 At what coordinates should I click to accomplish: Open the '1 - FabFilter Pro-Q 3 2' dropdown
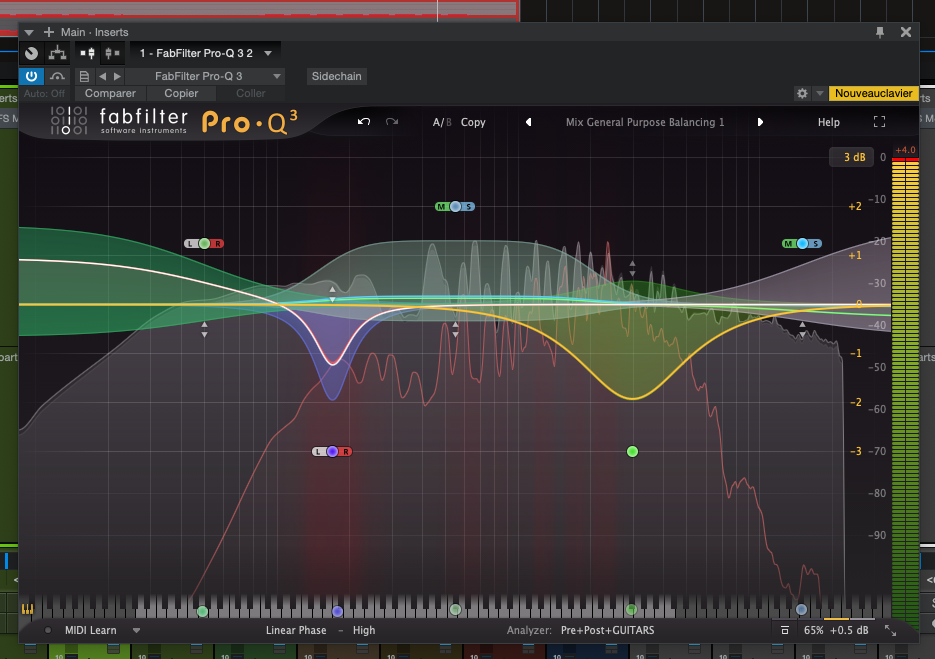pos(205,53)
